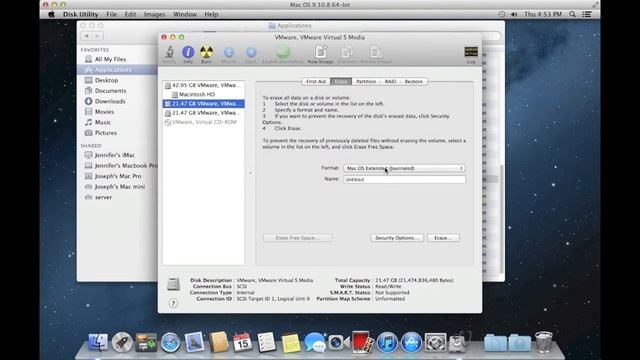
Task: Click the Eject toolbar icon
Action: click(251, 53)
